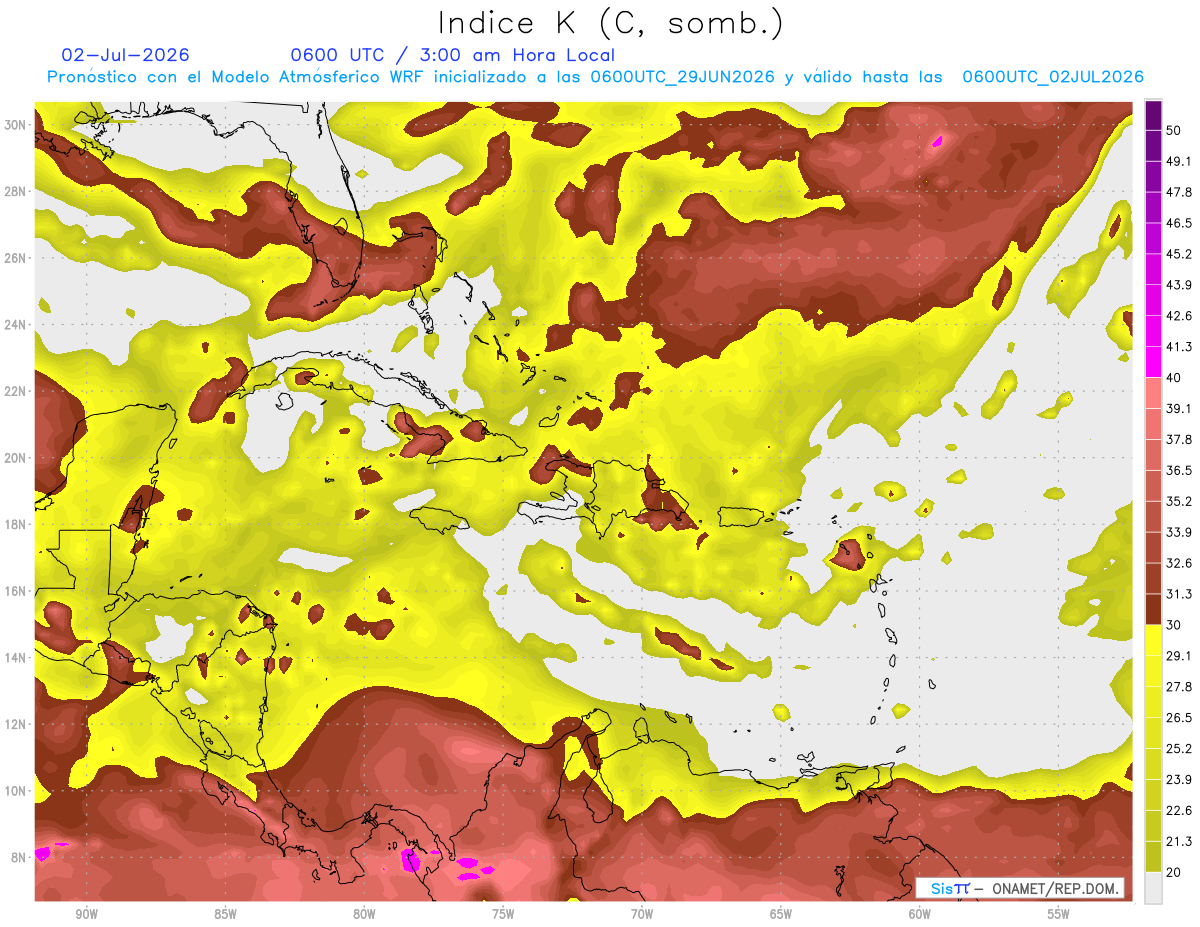Click the gray colorbar swatch below 20
Screen dimensions: 1200x927
[1153, 888]
